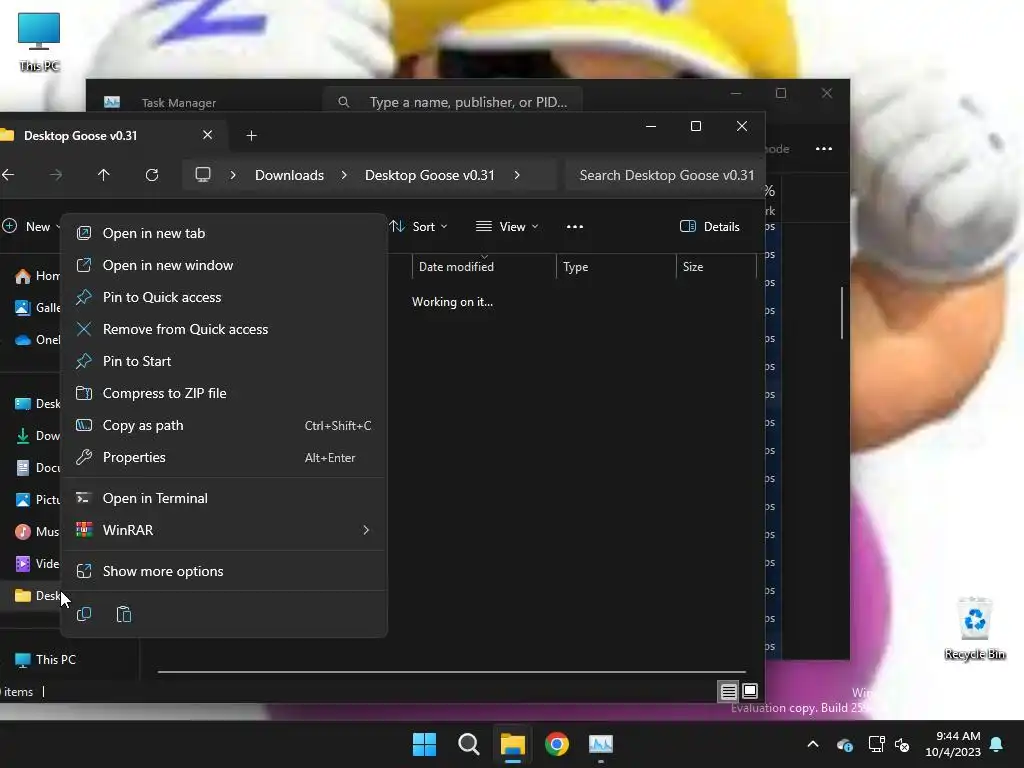
Task: Open Properties from context menu
Action: tap(224, 457)
